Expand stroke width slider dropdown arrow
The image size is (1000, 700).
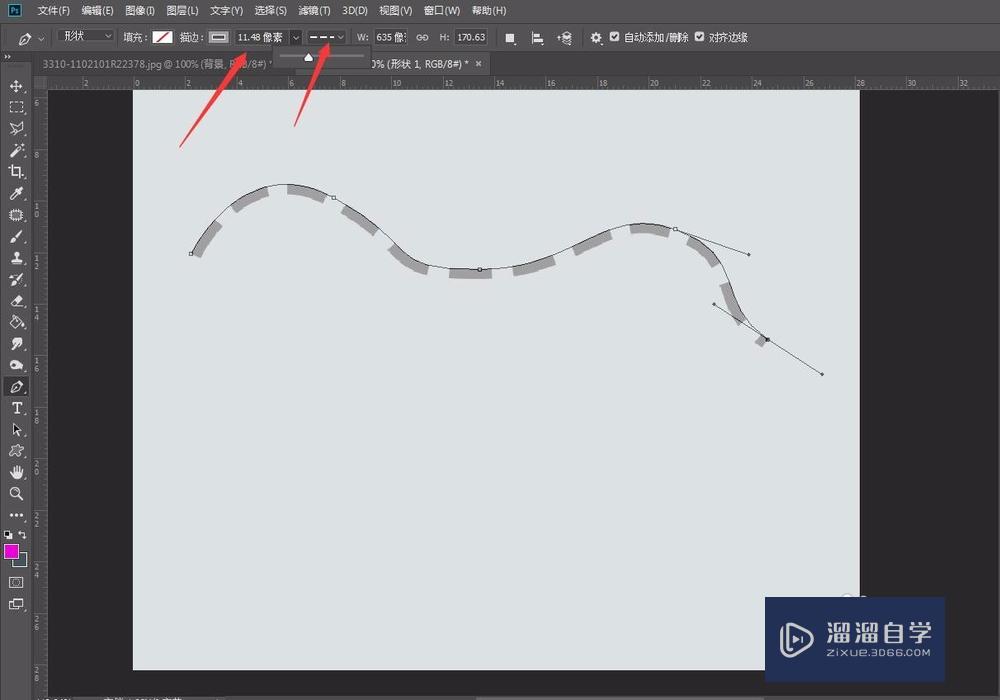[295, 38]
